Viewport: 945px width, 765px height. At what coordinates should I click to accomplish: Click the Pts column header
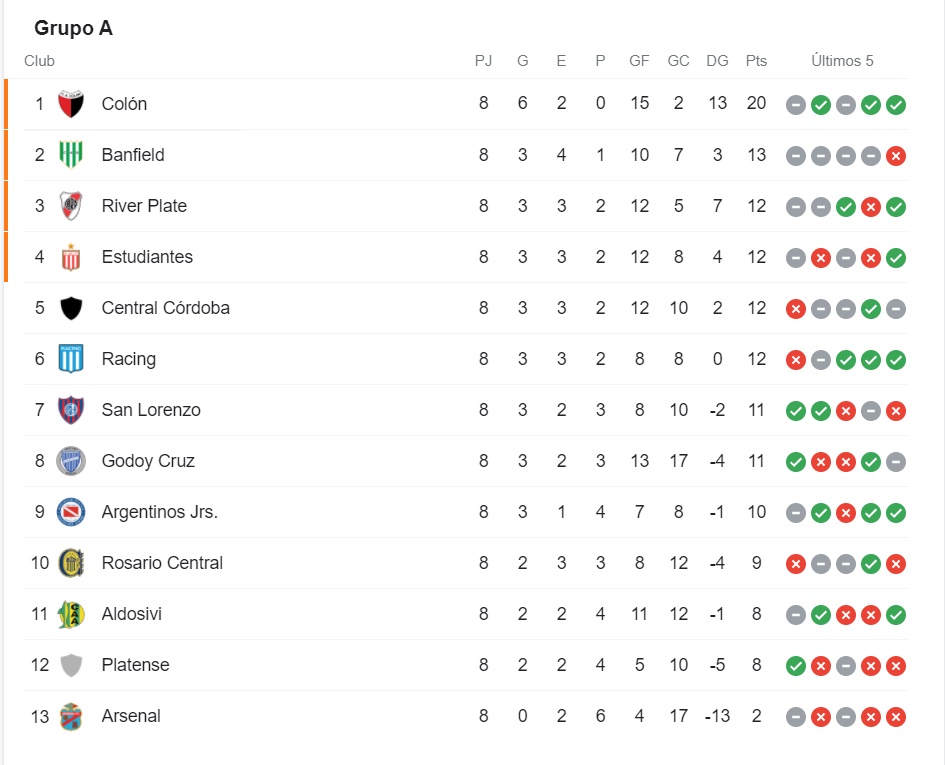point(756,61)
